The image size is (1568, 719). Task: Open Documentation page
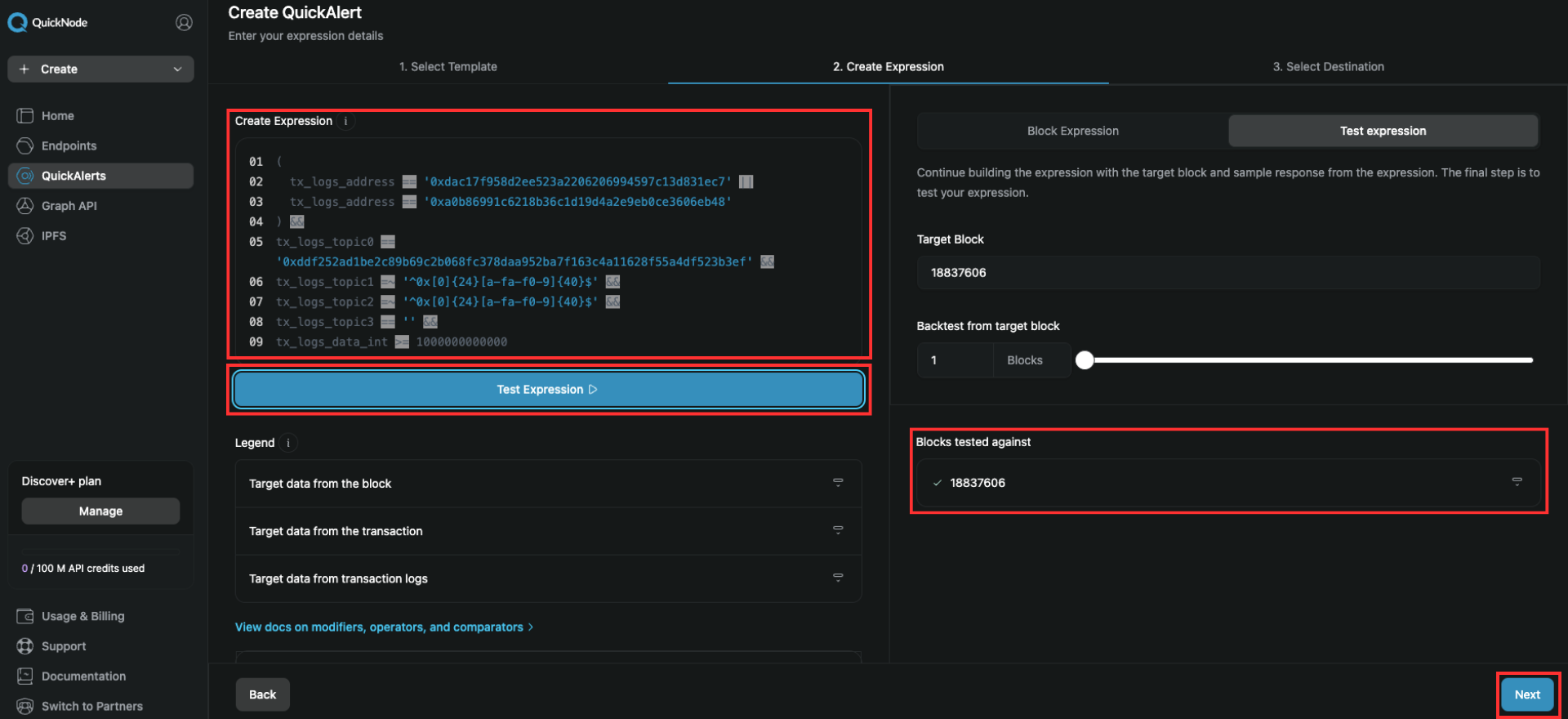tap(83, 677)
